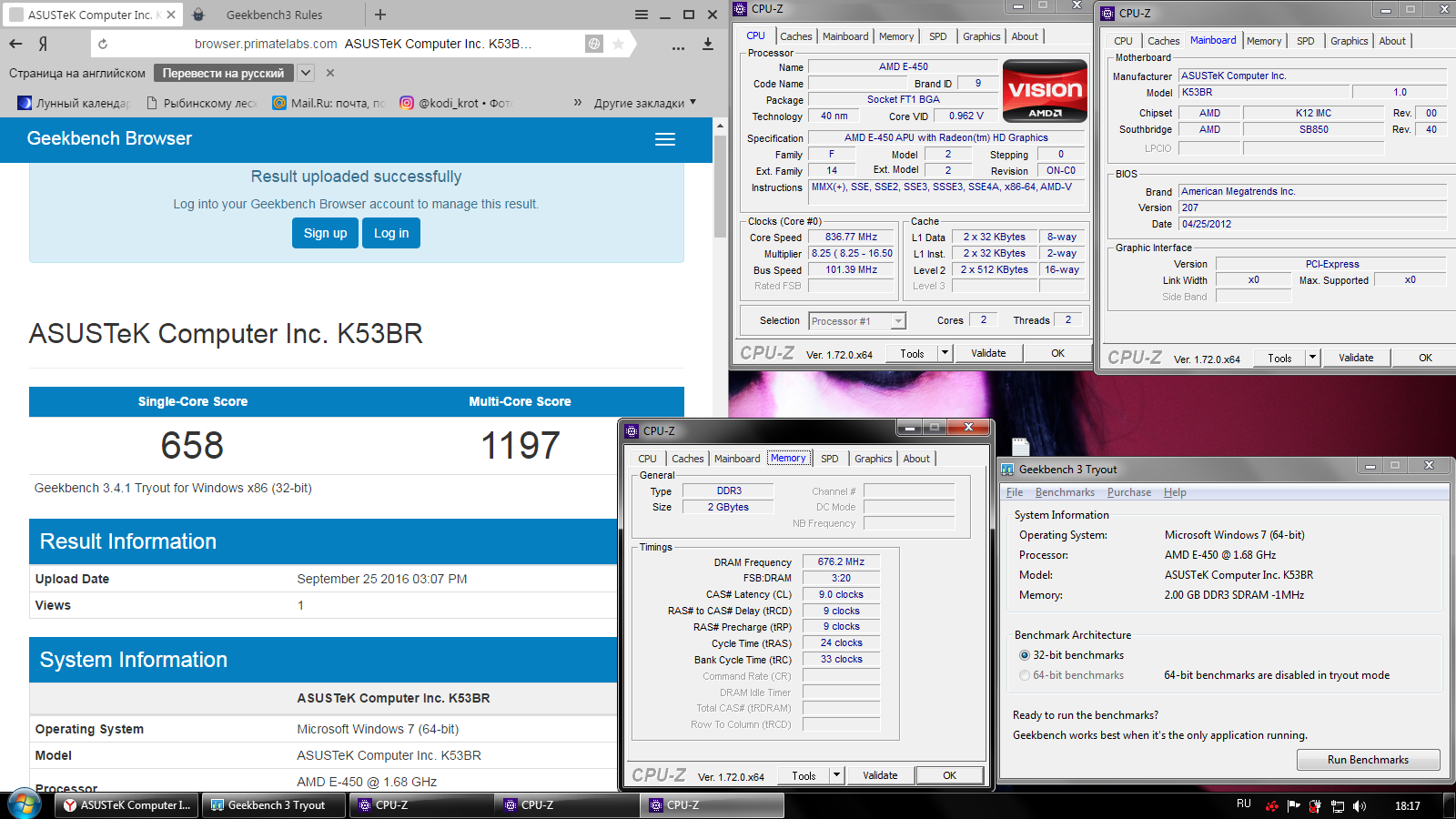Open Graphics tab in CPU-Z Mainboard window
1456x819 pixels.
coord(1349,41)
